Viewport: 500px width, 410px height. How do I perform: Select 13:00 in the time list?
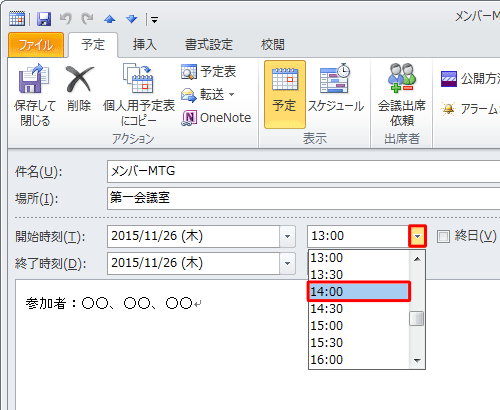tap(359, 258)
